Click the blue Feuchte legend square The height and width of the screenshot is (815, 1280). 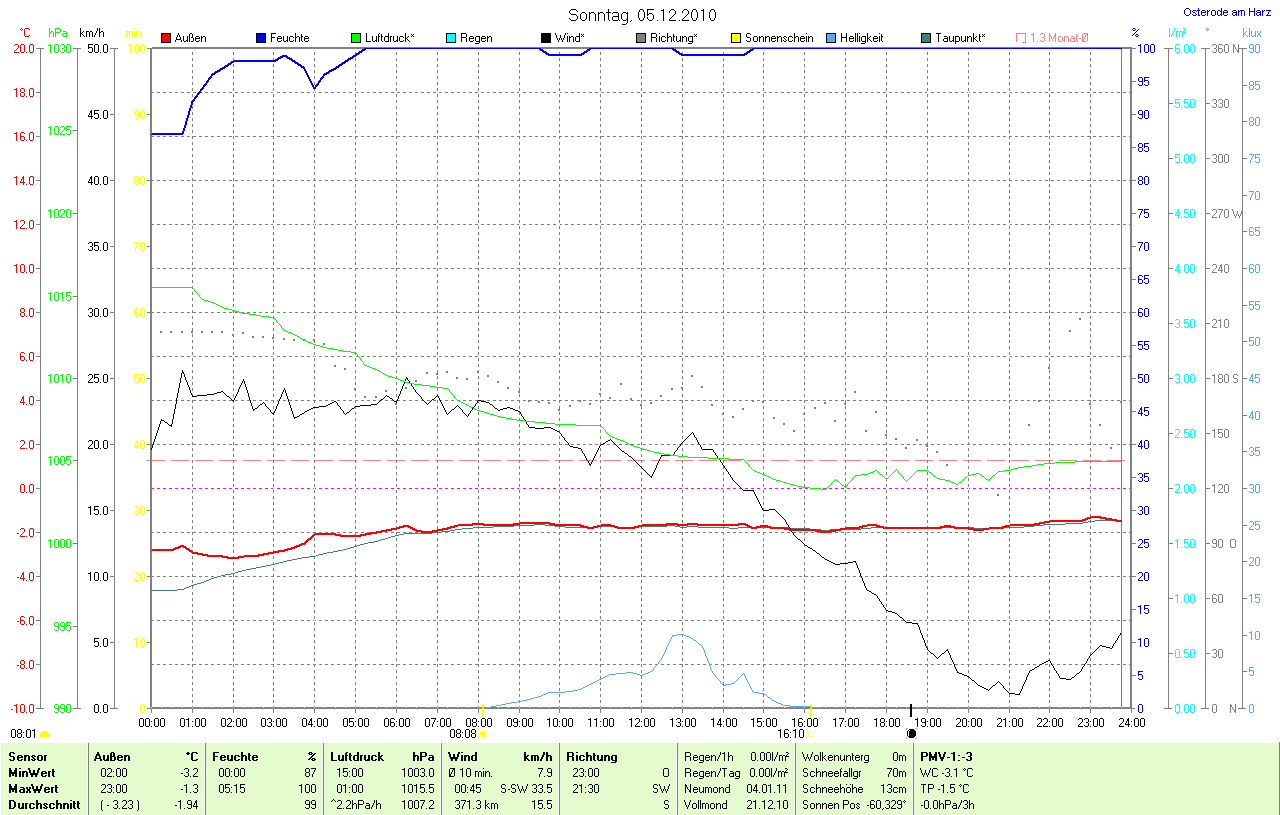click(261, 38)
